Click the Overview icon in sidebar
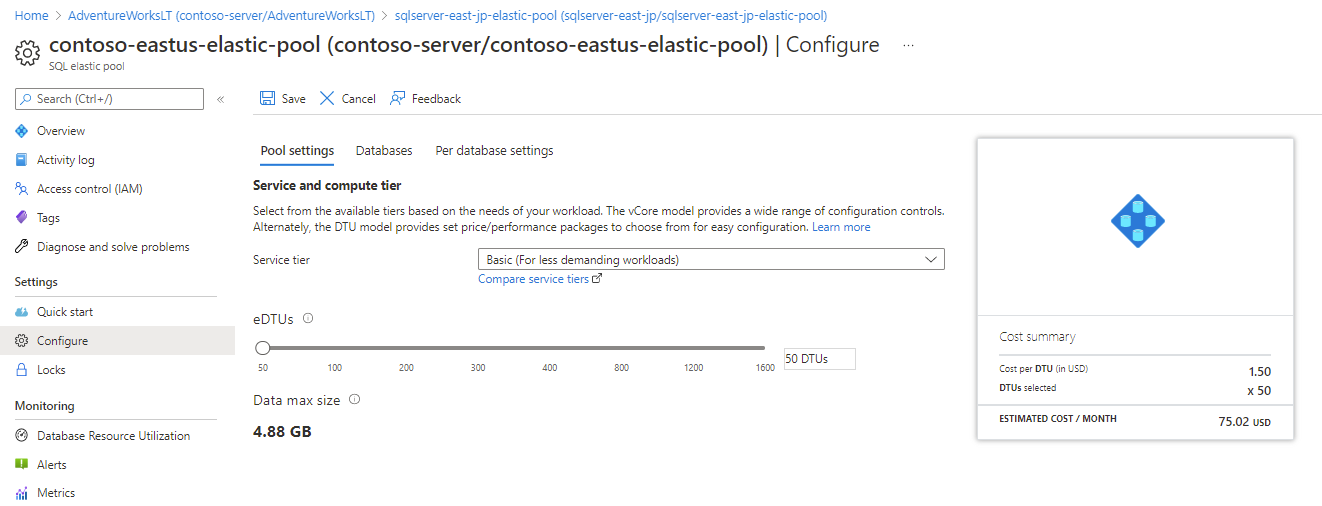Image resolution: width=1322 pixels, height=506 pixels. click(22, 131)
